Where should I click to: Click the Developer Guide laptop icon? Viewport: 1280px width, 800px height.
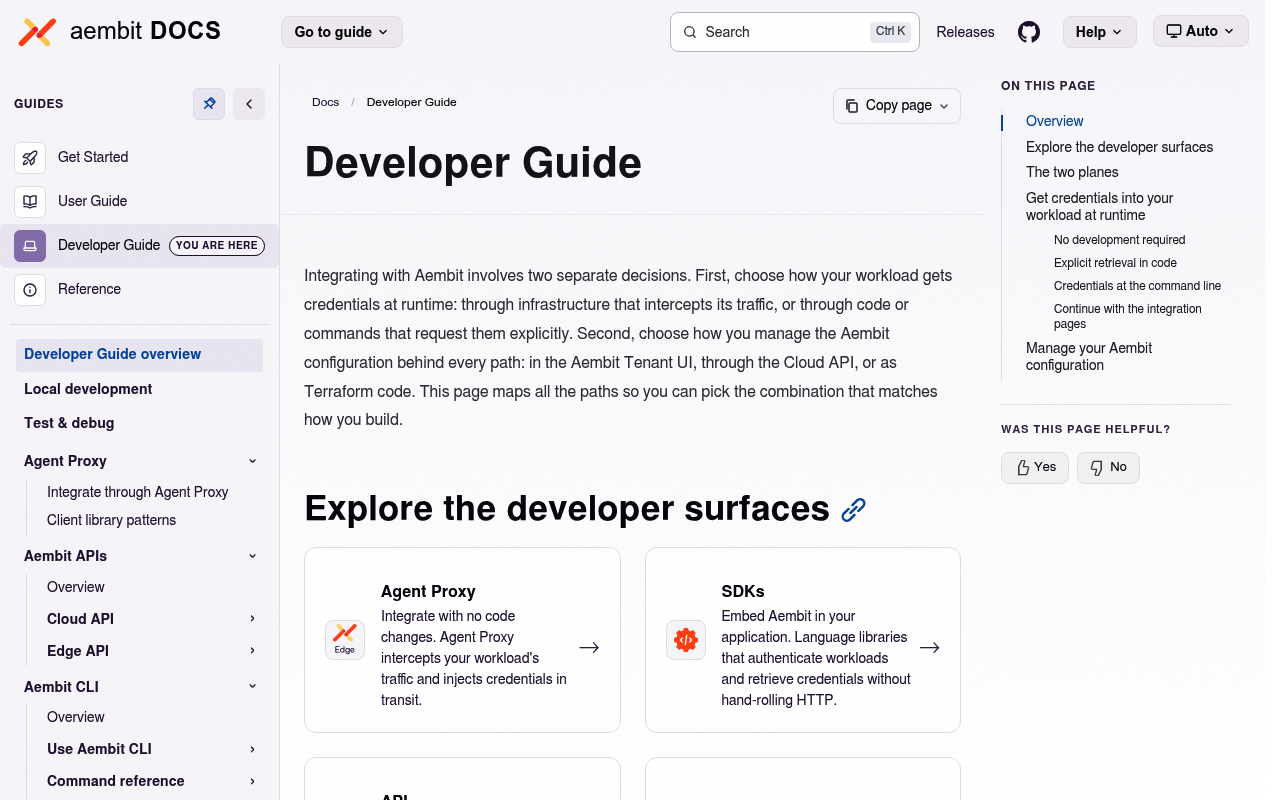point(30,245)
